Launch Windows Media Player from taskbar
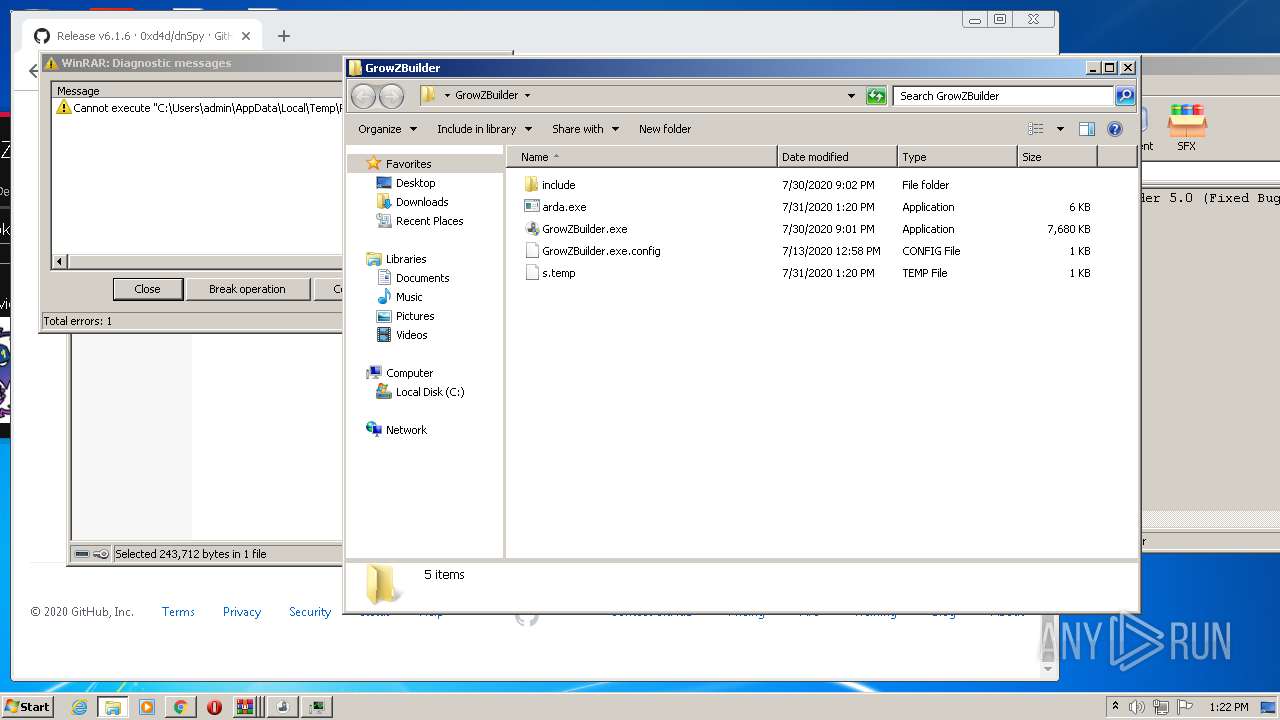This screenshot has width=1280, height=720. tap(147, 707)
